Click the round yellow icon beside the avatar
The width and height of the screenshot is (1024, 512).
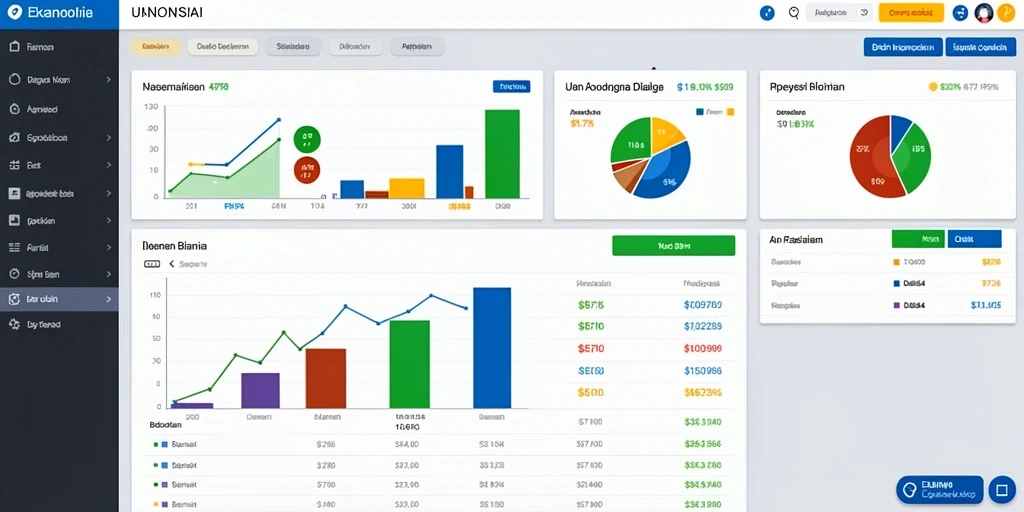(x=1004, y=12)
